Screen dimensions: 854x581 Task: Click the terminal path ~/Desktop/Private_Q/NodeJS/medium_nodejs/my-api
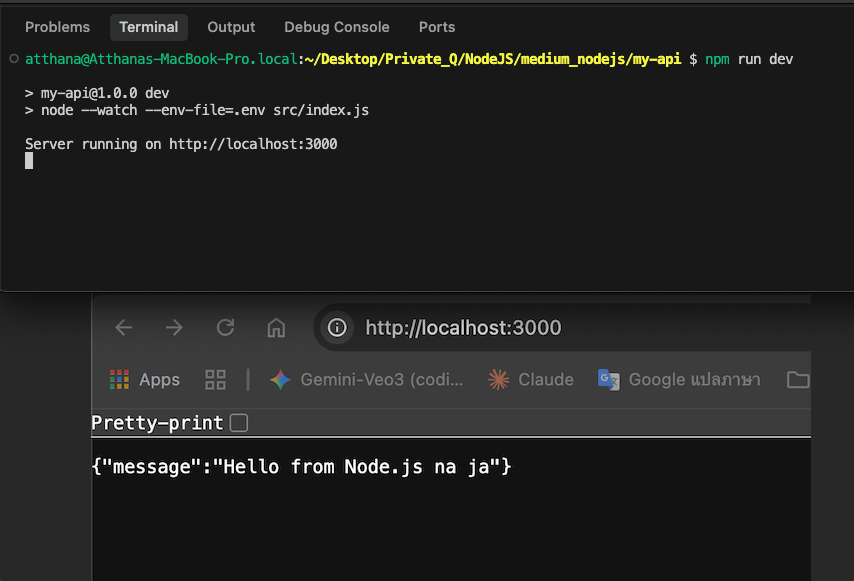[493, 59]
